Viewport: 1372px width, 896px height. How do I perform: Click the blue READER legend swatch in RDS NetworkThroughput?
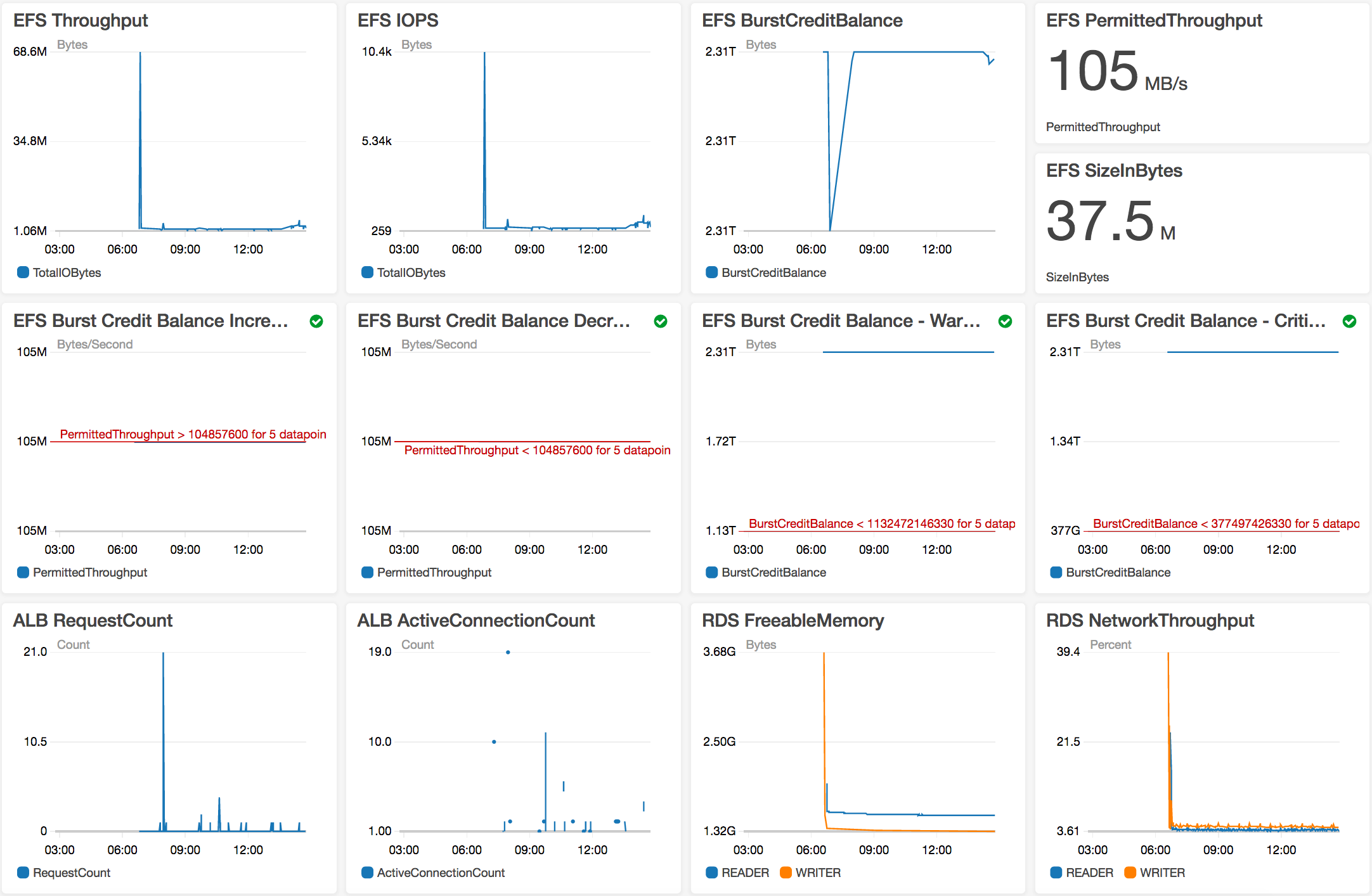coord(1056,873)
